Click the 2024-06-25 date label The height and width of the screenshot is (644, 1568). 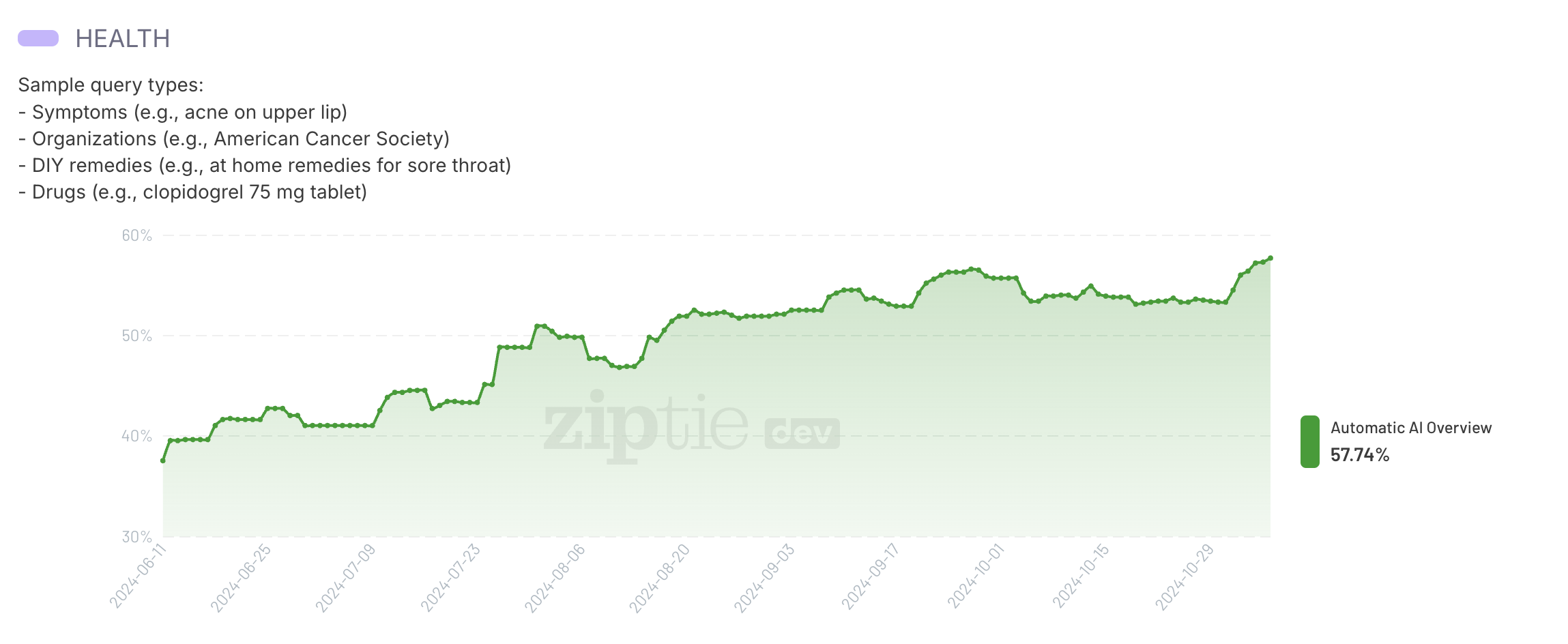pyautogui.click(x=242, y=577)
